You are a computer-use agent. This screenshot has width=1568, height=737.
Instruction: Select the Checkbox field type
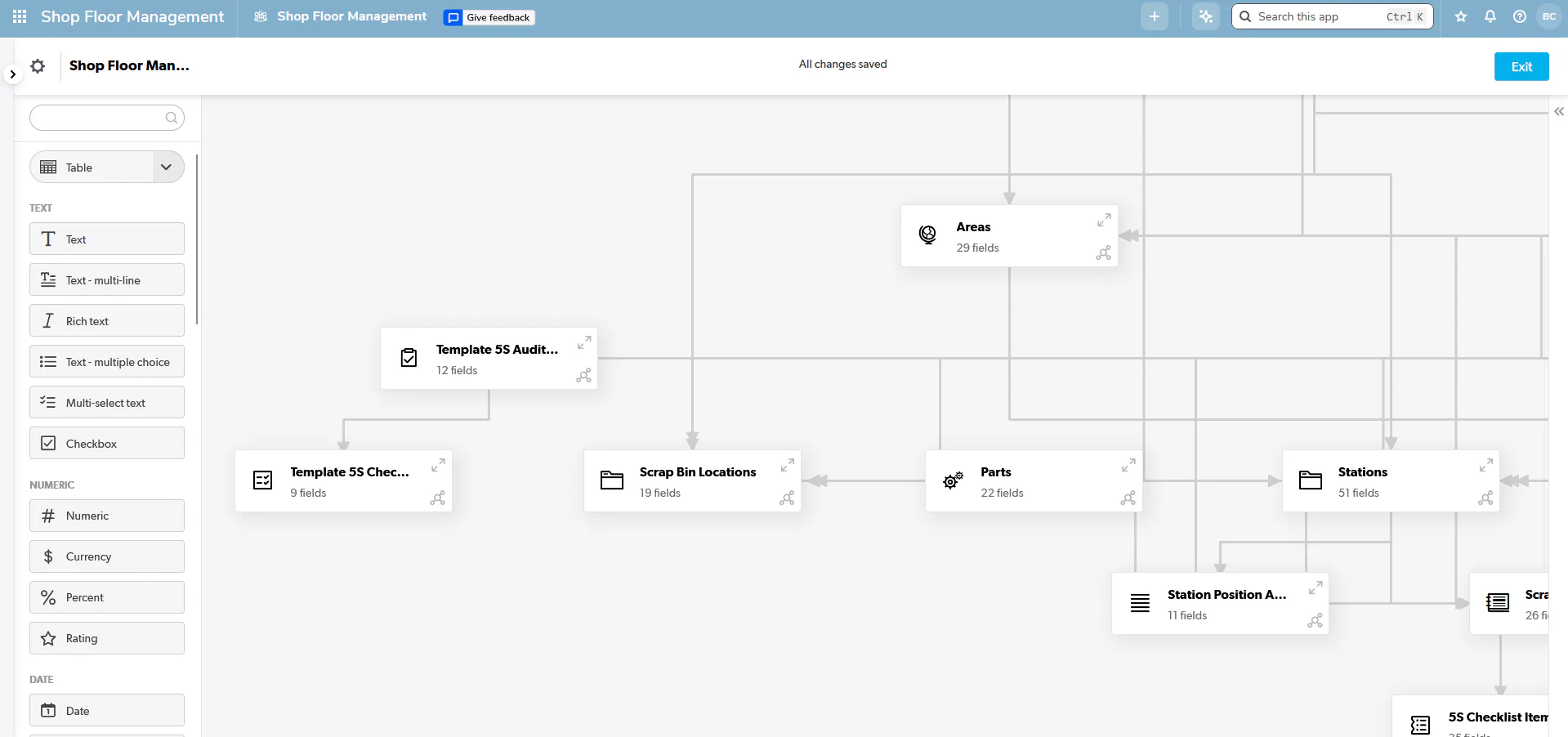click(107, 443)
